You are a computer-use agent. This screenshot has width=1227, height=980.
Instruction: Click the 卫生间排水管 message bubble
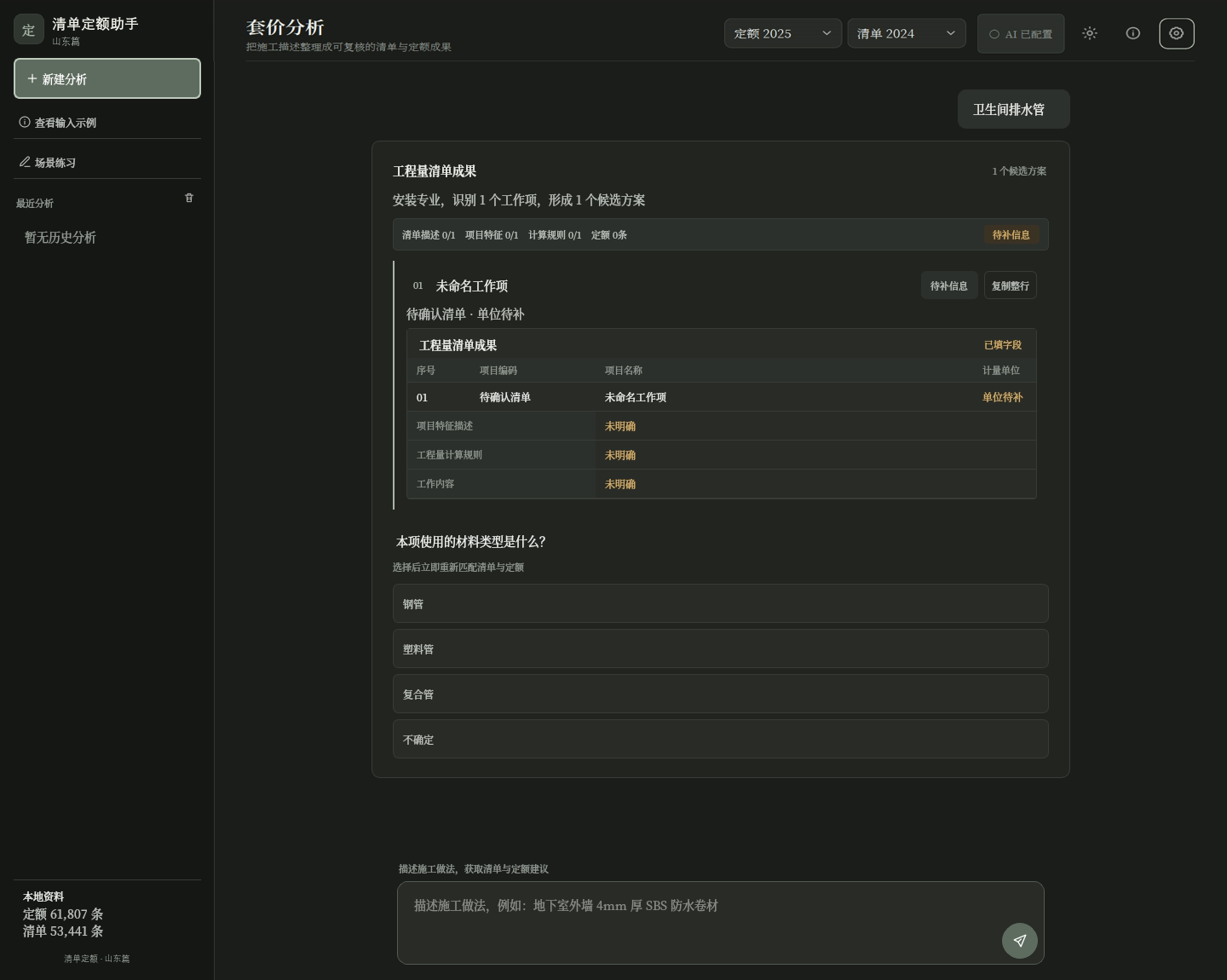(x=1014, y=109)
